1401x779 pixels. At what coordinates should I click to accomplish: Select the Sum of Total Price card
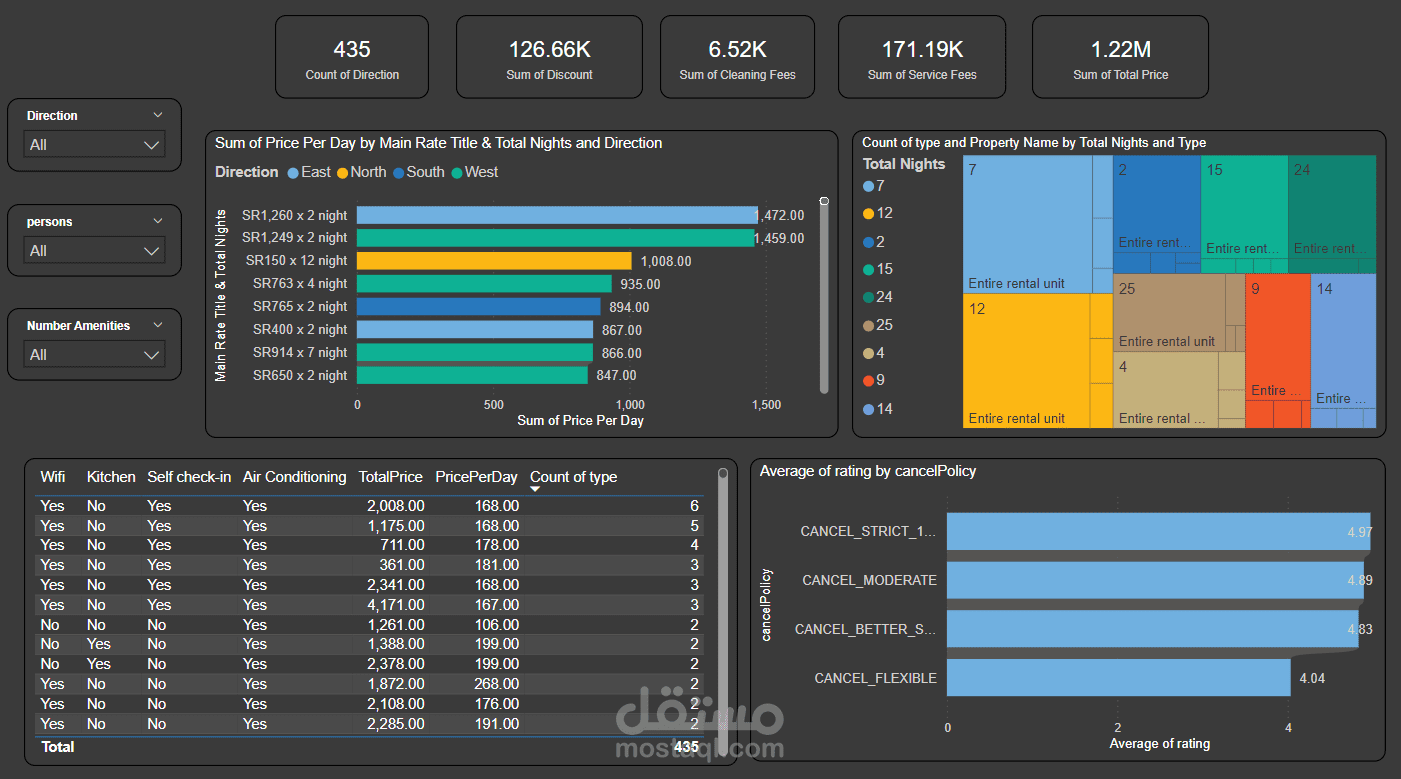1120,57
